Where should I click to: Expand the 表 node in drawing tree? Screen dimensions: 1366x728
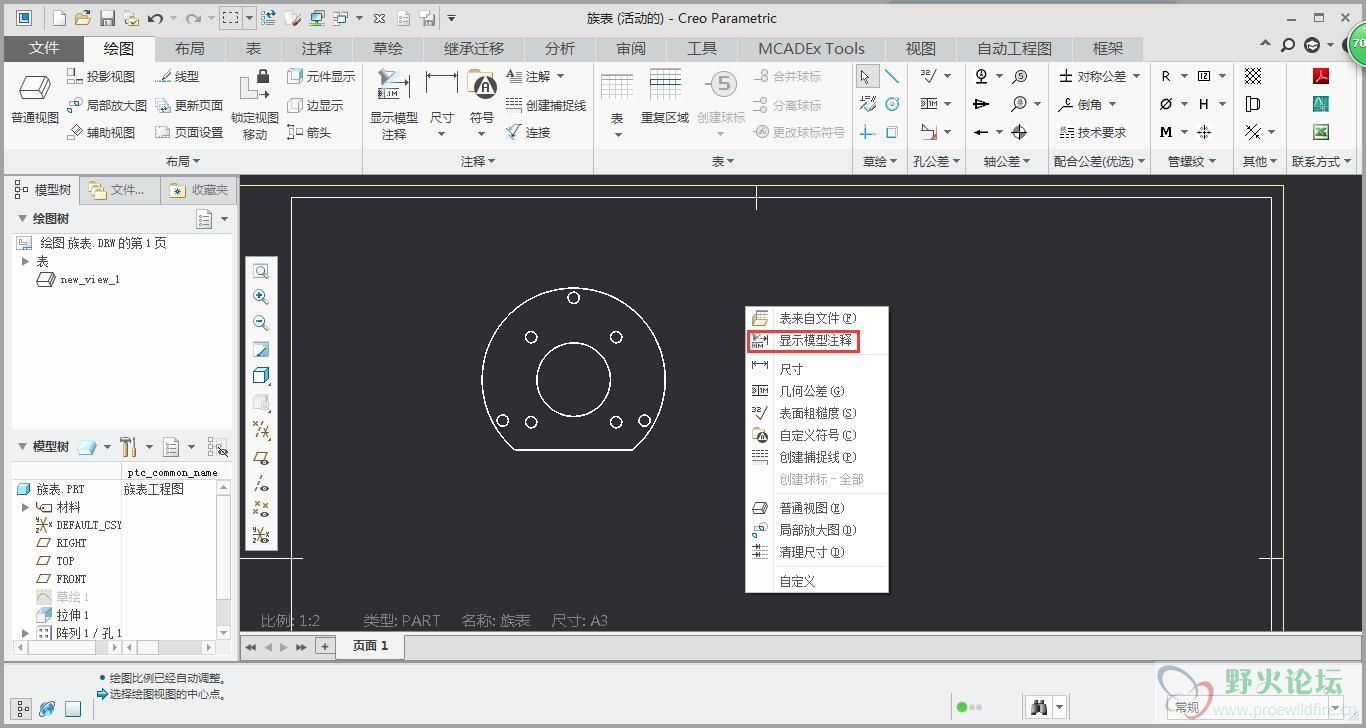[x=26, y=261]
